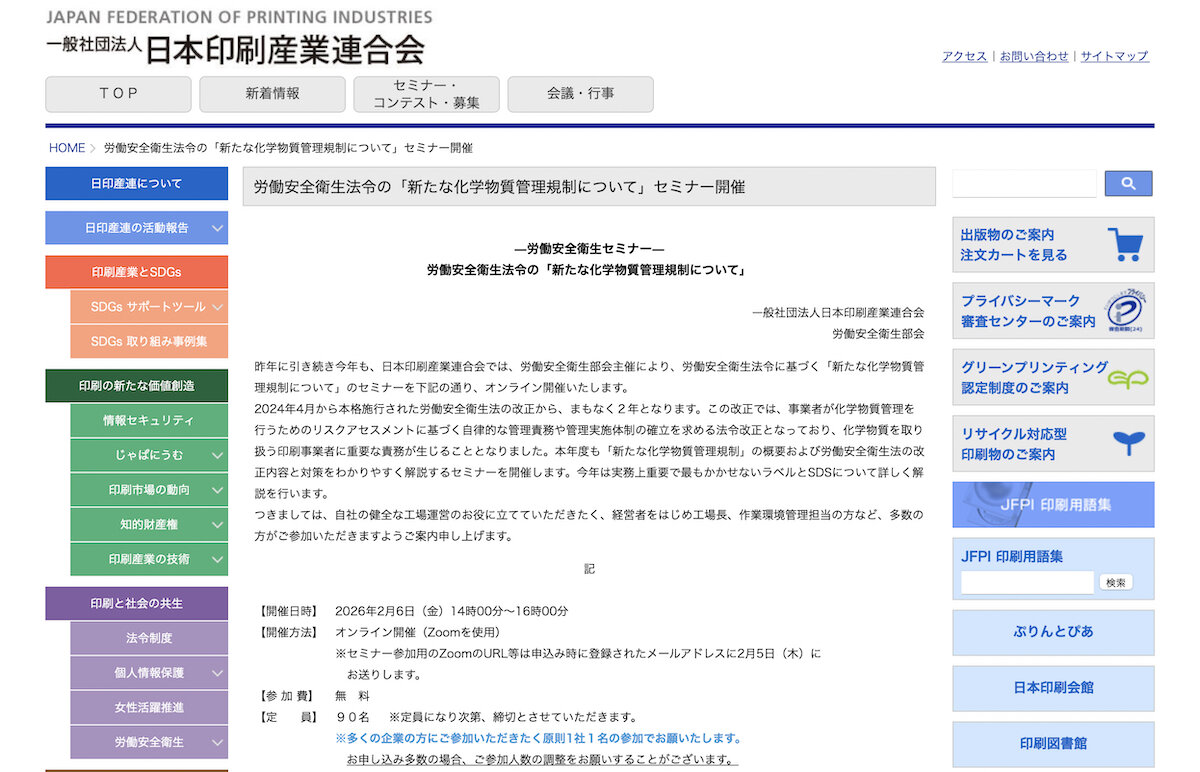Select the TOP navigation tab

tap(118, 94)
